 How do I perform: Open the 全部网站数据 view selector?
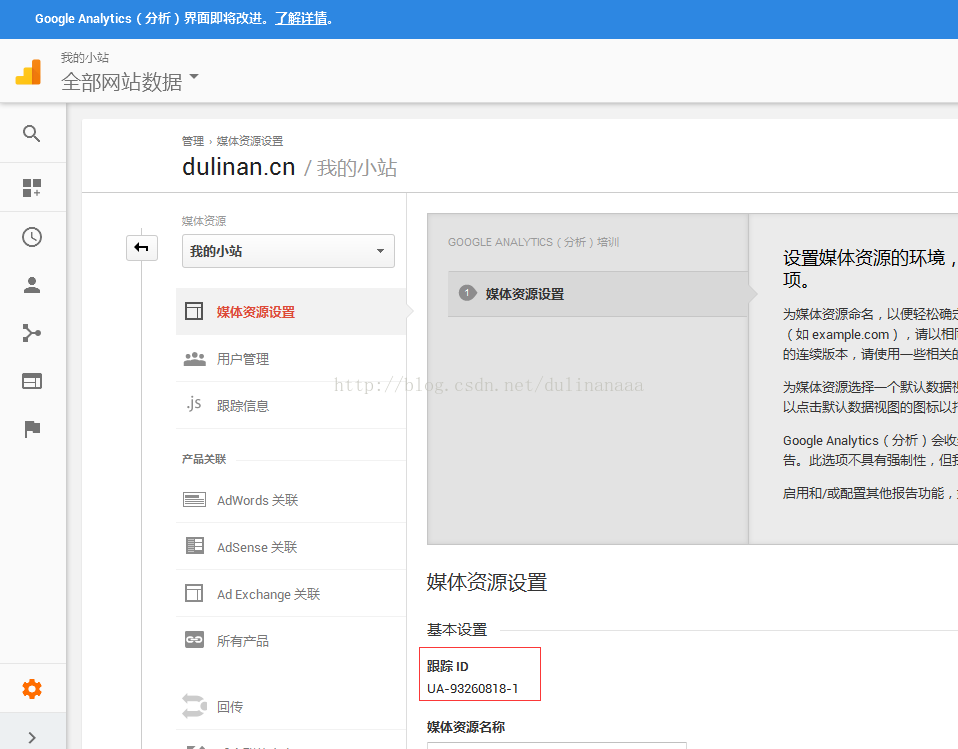(130, 81)
